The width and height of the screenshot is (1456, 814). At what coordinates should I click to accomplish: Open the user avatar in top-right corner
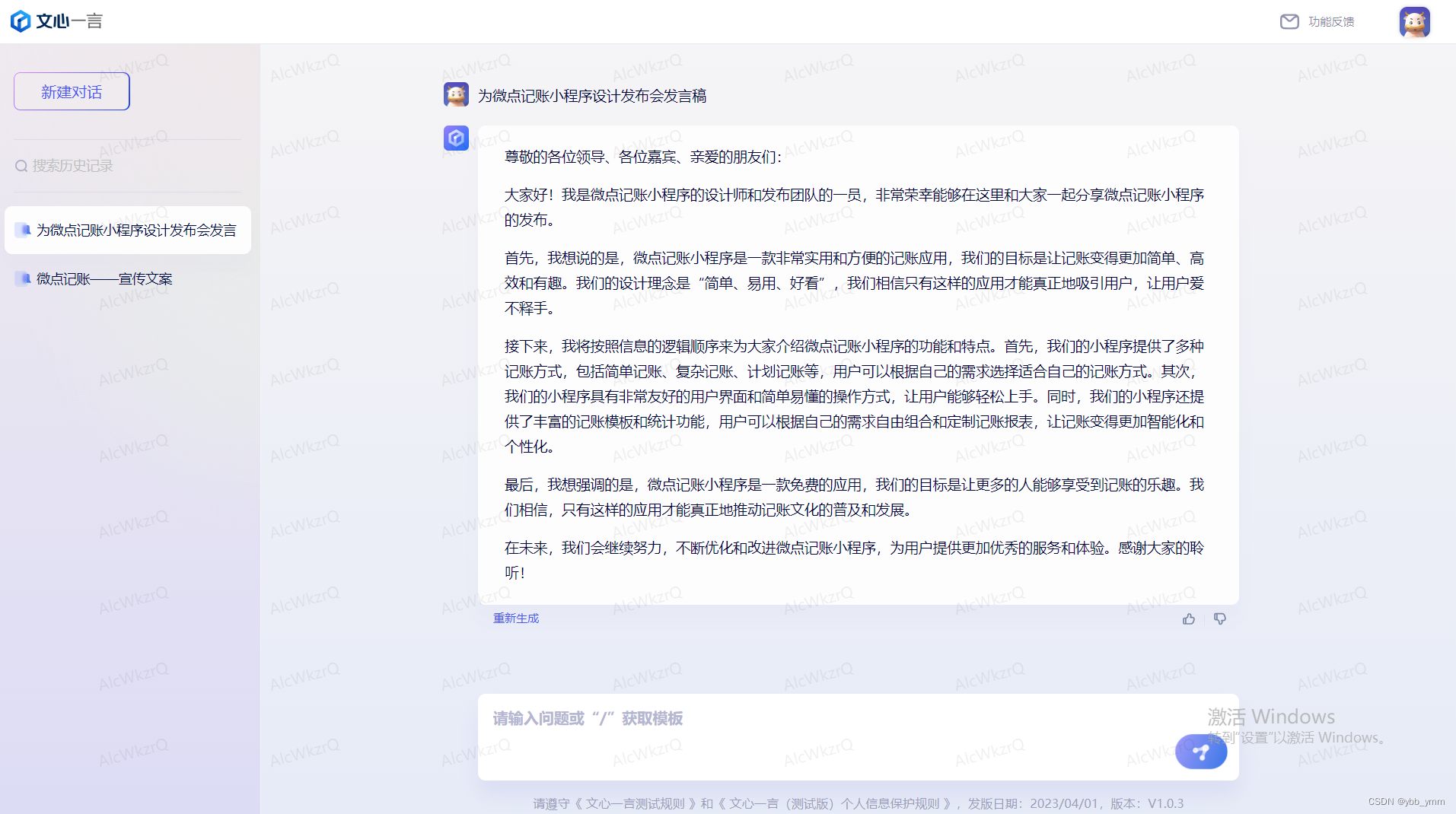1414,21
